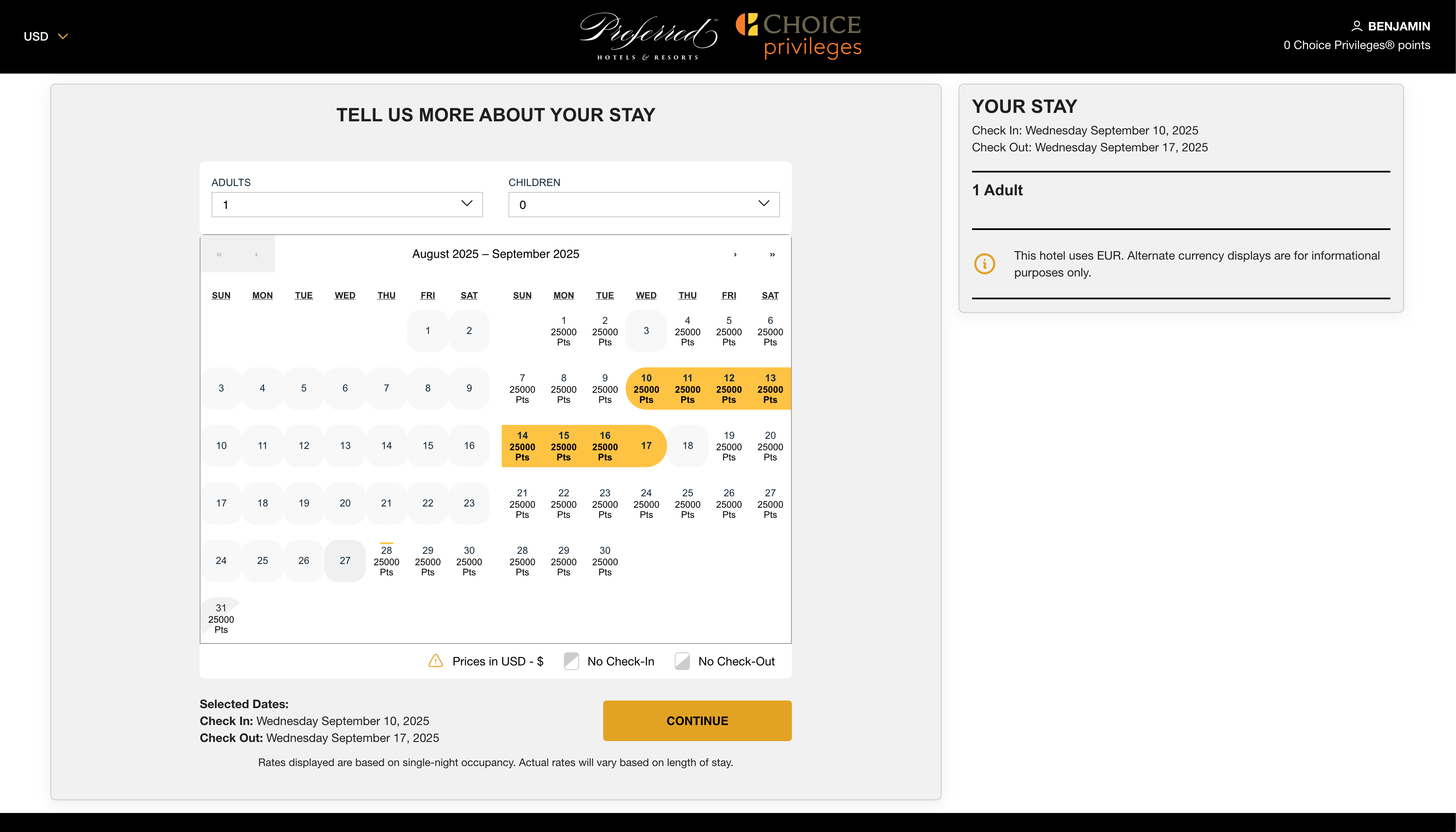
Task: Click the double-left previous year arrow
Action: click(x=219, y=254)
